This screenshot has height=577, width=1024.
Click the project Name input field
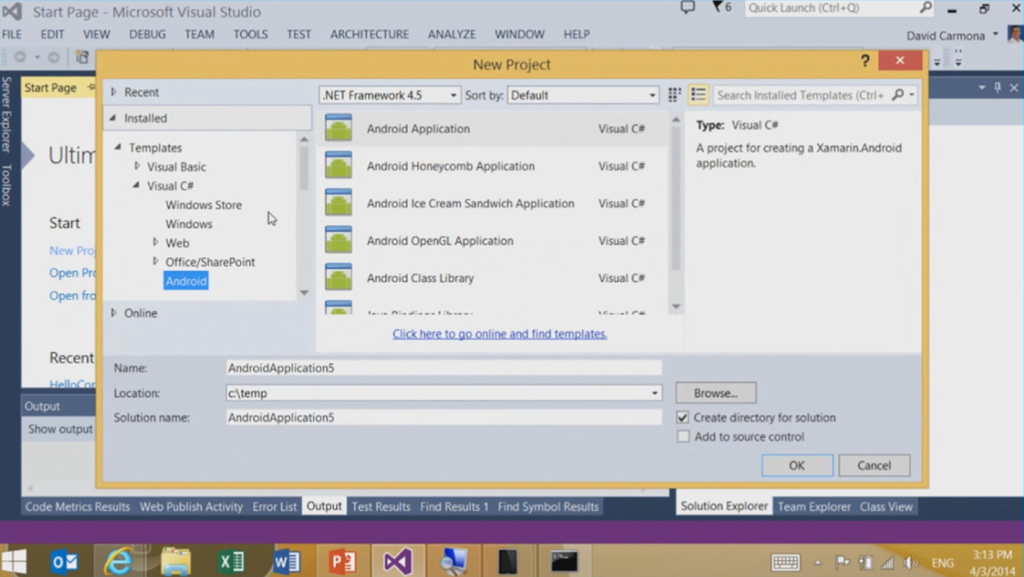pyautogui.click(x=443, y=367)
